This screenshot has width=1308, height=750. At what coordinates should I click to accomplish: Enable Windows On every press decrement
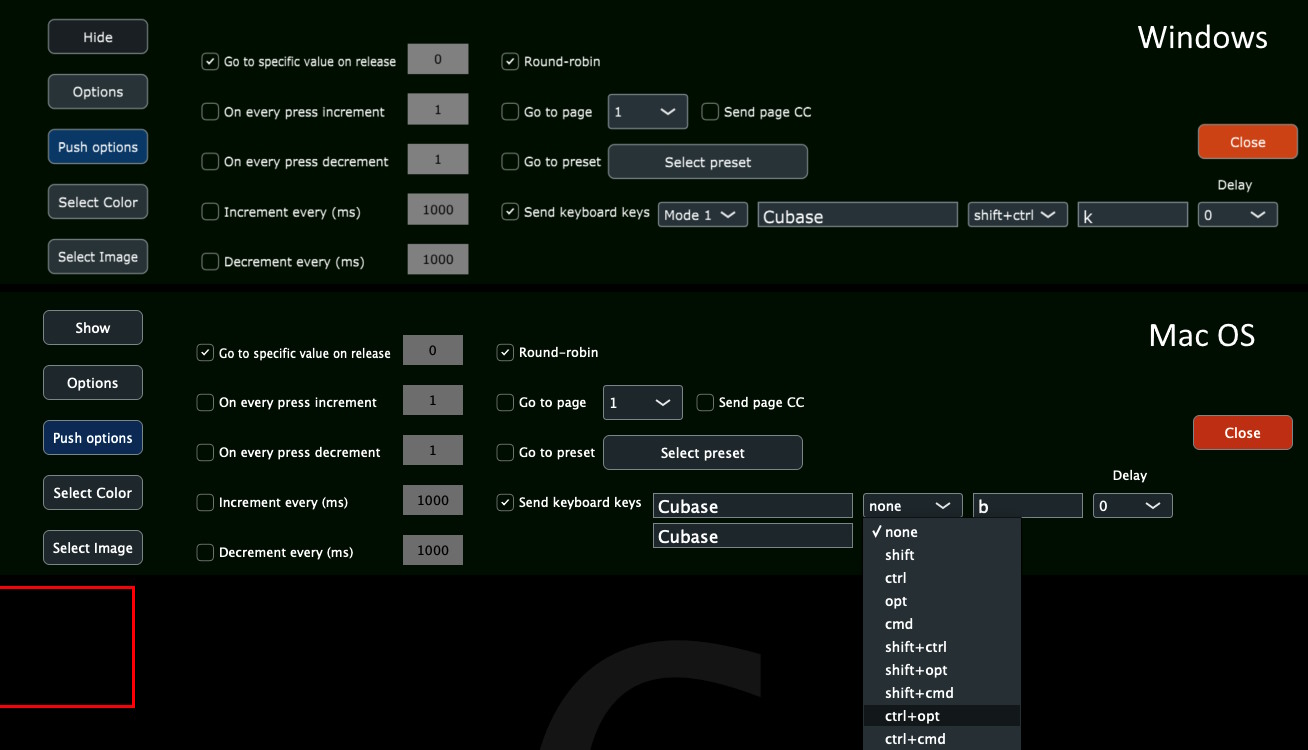(210, 161)
